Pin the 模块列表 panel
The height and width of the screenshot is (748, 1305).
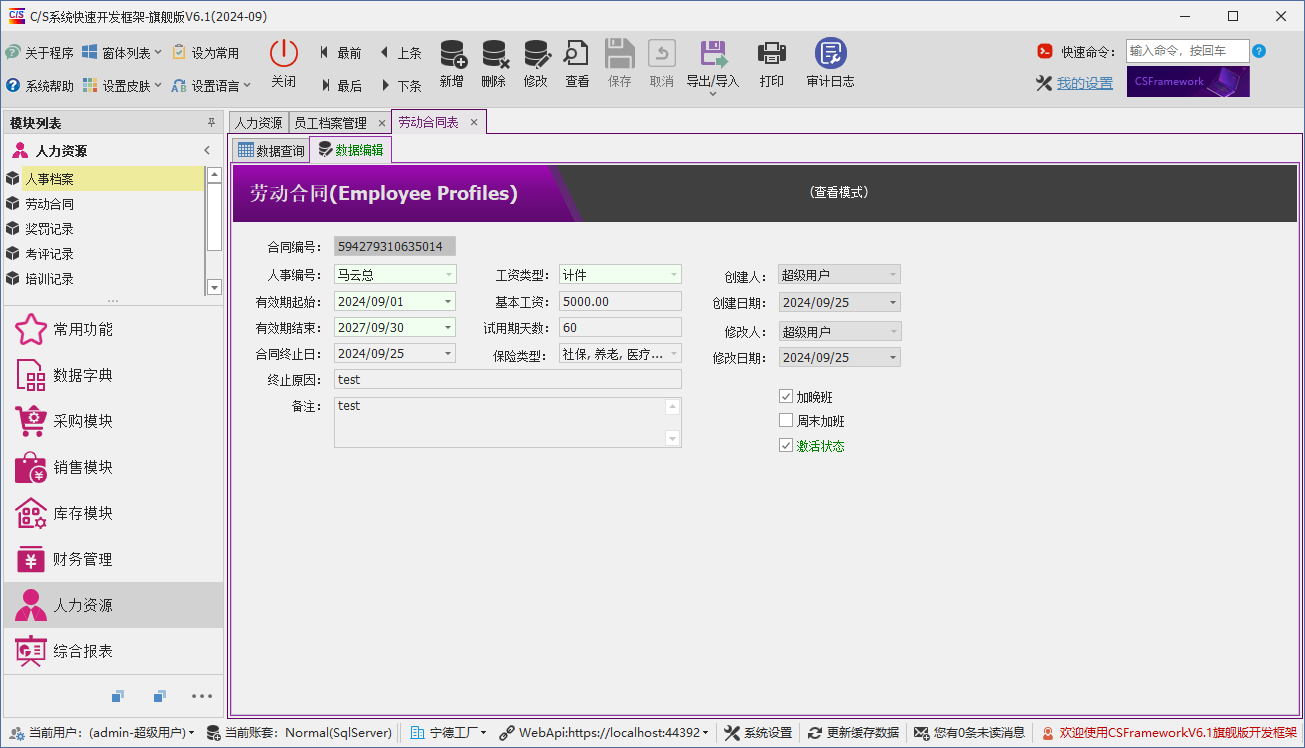[x=211, y=123]
